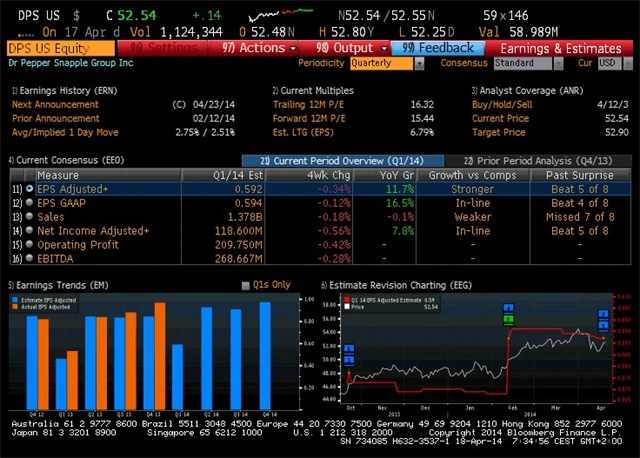Select the Sales row radio icon

[x=29, y=216]
